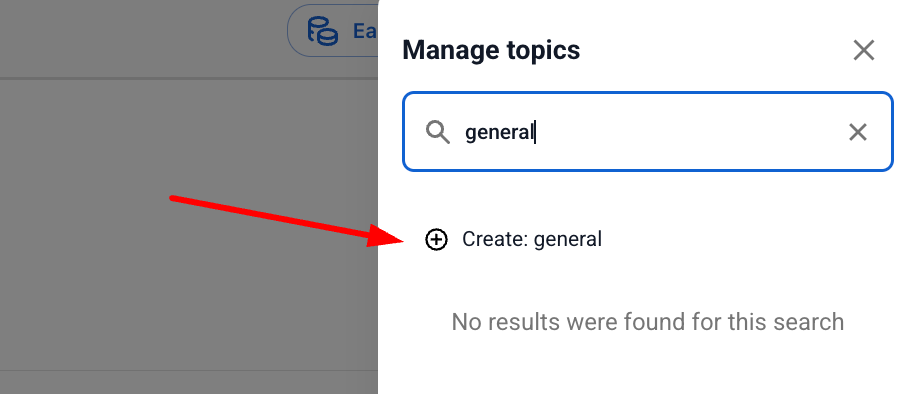Close the Manage topics panel
Screen dimensions: 914x394
(863, 50)
